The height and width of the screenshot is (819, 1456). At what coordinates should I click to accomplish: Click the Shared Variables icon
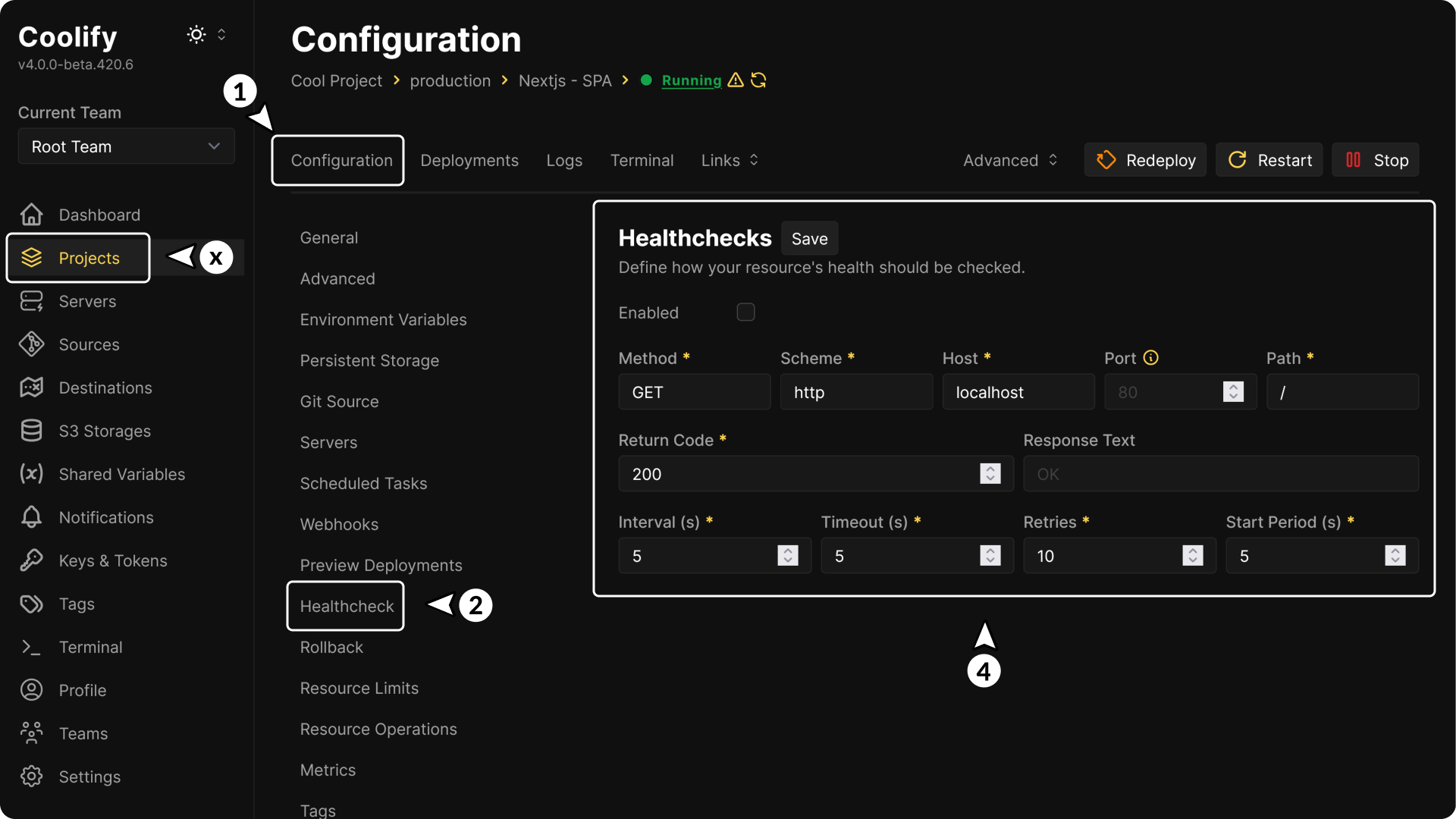coord(31,474)
